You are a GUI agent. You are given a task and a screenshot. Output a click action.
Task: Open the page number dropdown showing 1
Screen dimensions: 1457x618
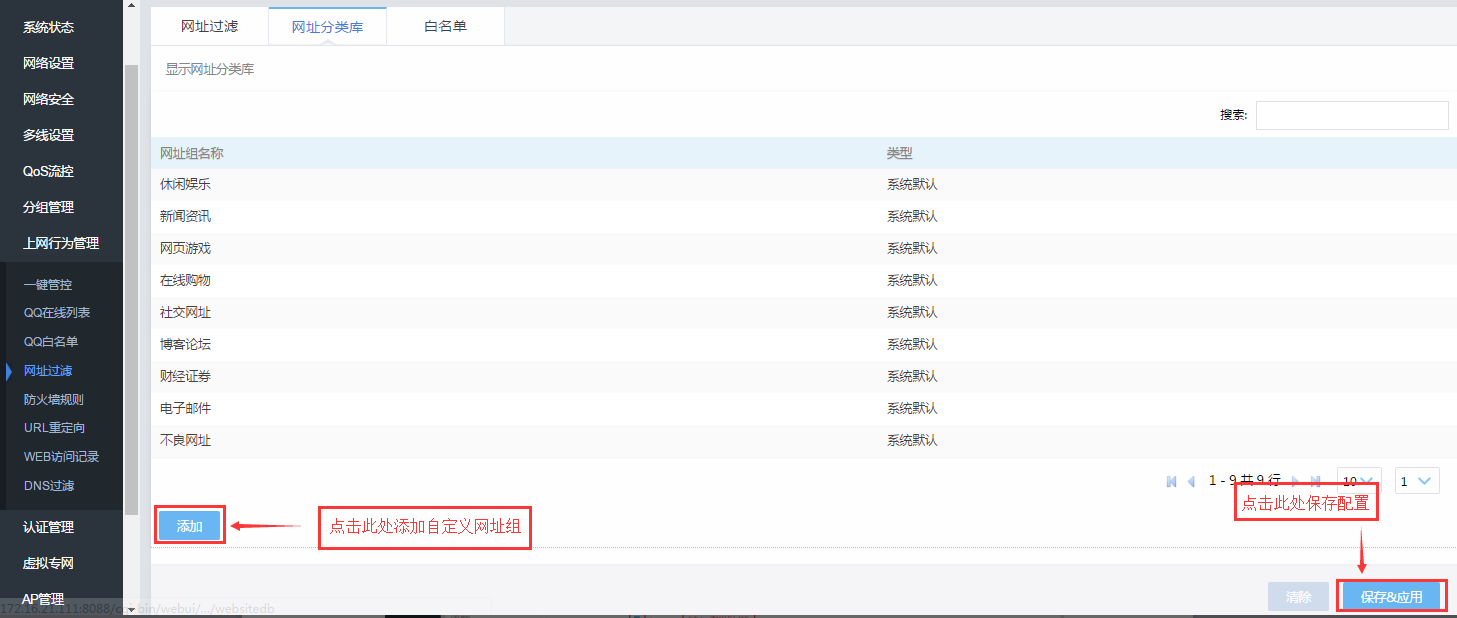pyautogui.click(x=1417, y=481)
